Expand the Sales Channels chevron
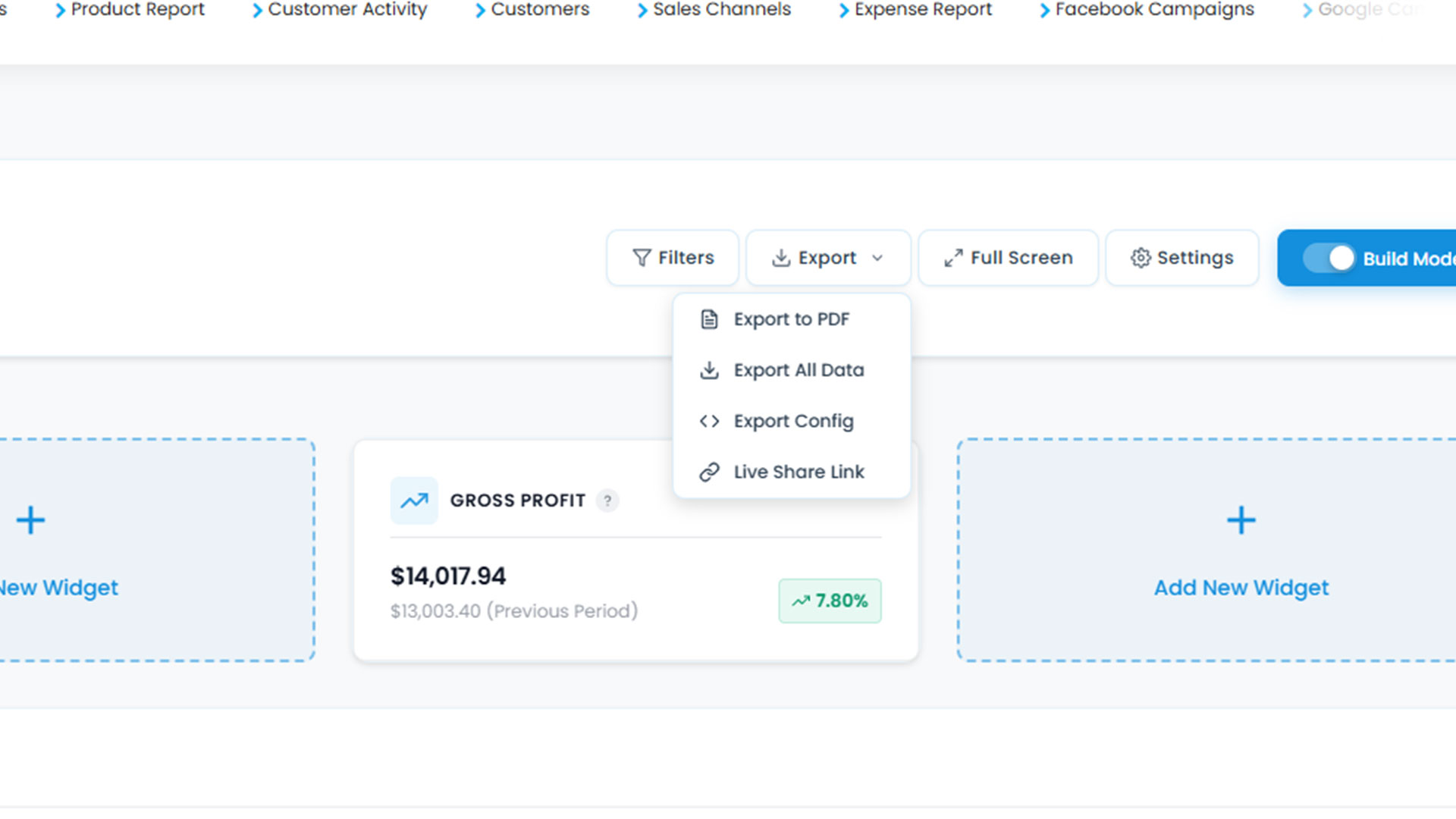This screenshot has height=819, width=1456. tap(642, 11)
